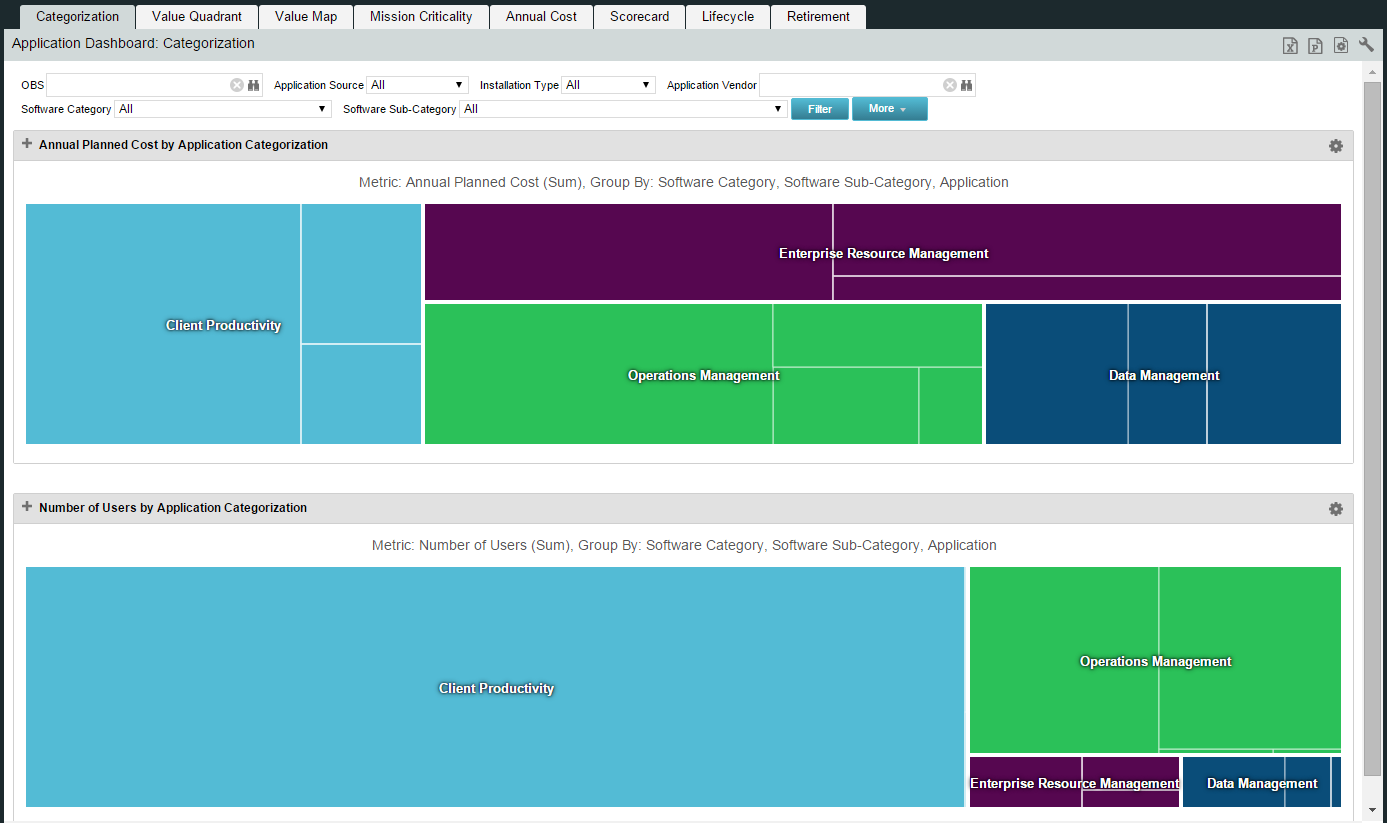Export dashboard to PowerPoint
1387x823 pixels.
(1315, 46)
